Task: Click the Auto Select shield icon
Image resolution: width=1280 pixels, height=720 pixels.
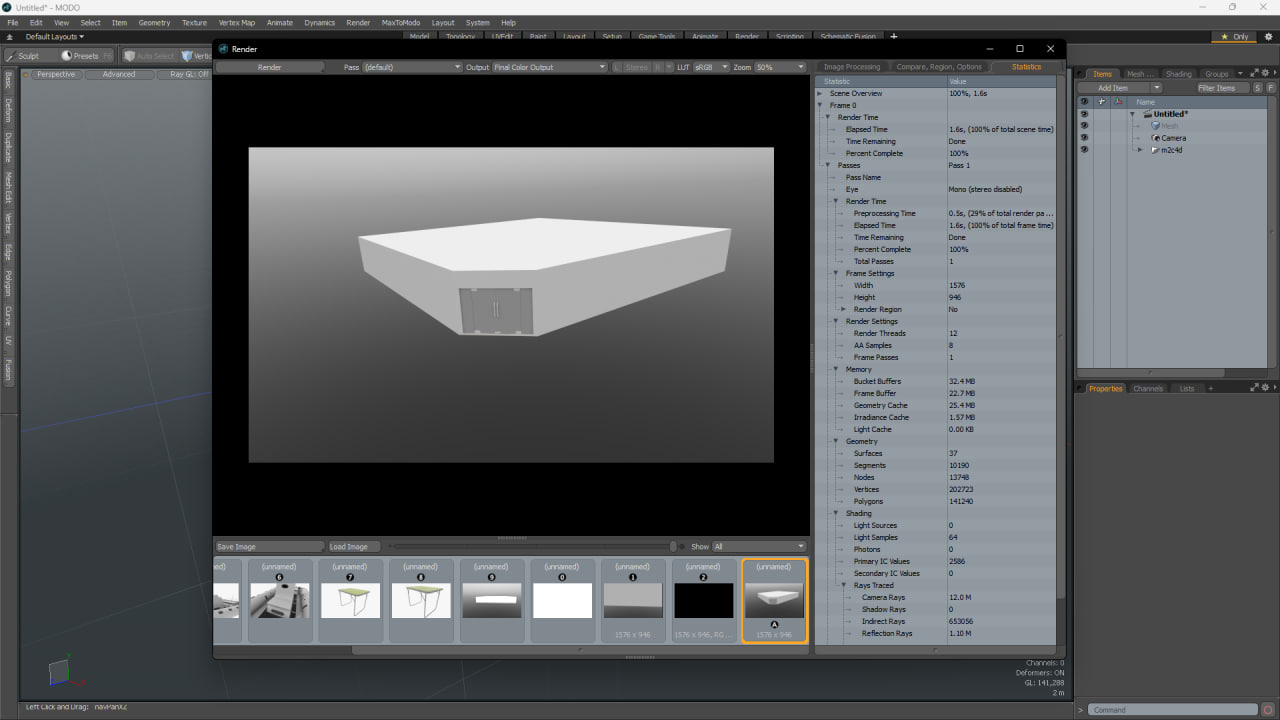Action: (129, 56)
